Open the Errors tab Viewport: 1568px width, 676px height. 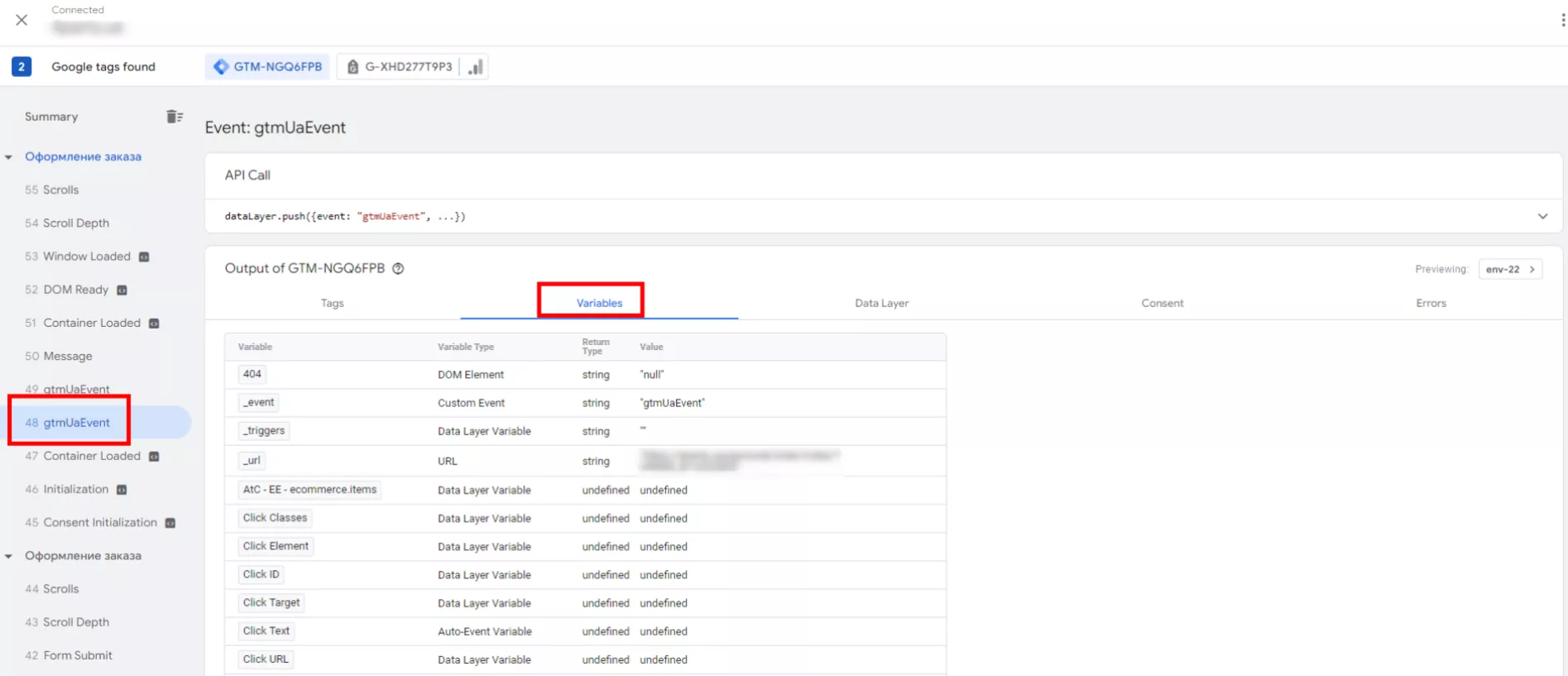[x=1431, y=304]
